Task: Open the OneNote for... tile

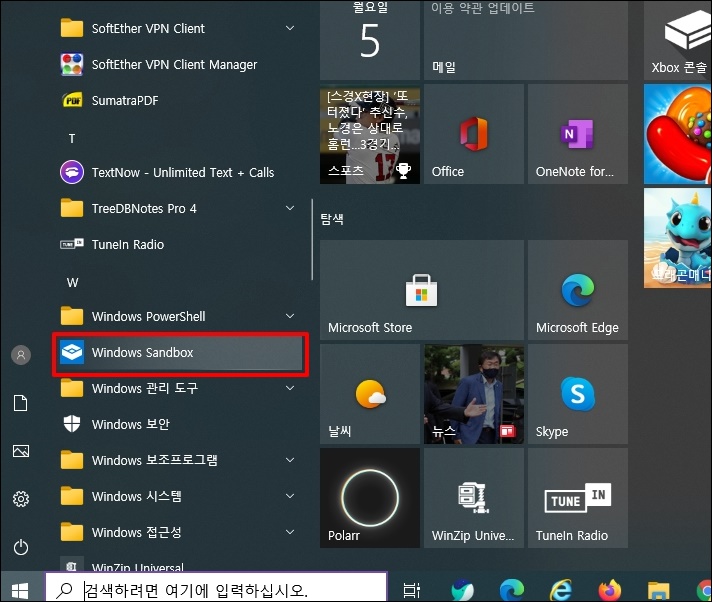Action: coord(578,134)
